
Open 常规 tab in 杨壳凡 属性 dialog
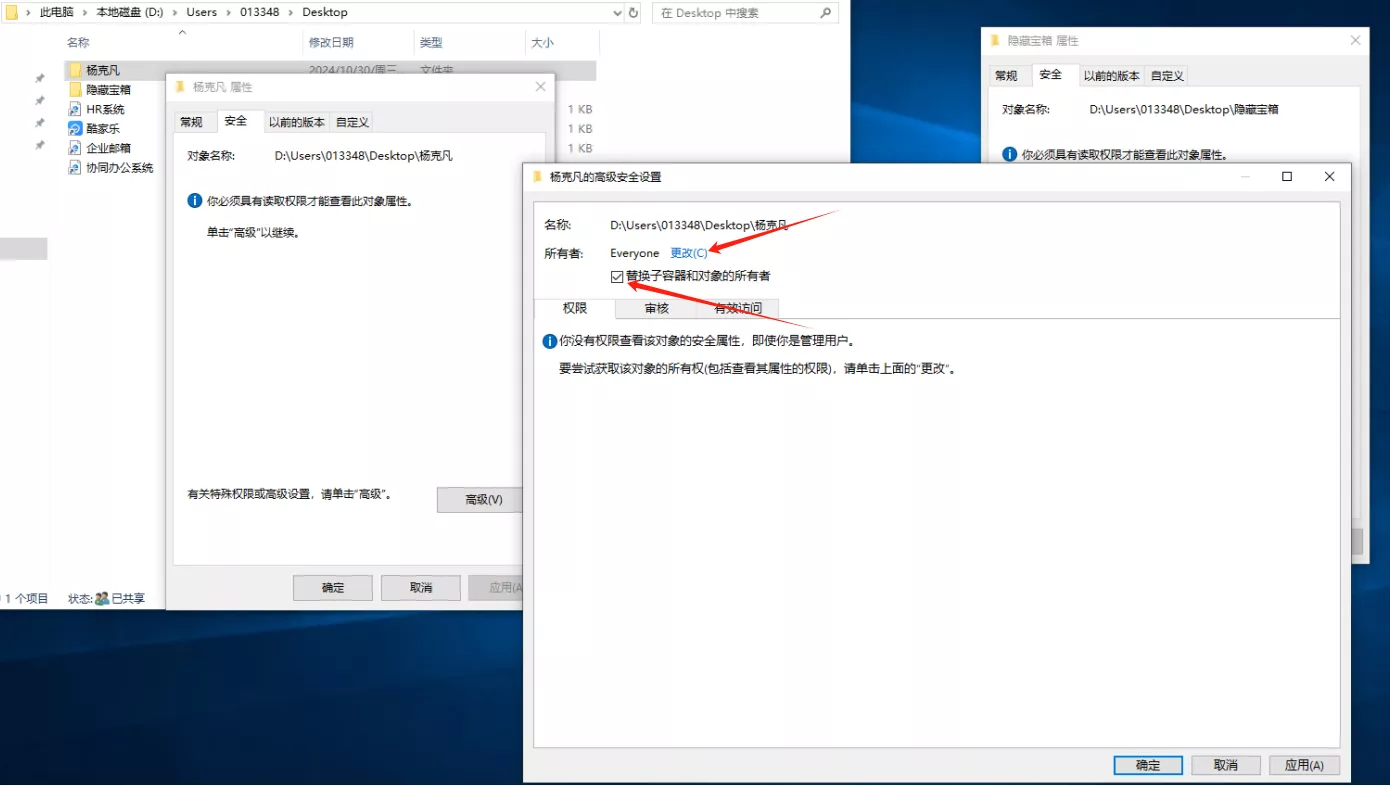[191, 122]
